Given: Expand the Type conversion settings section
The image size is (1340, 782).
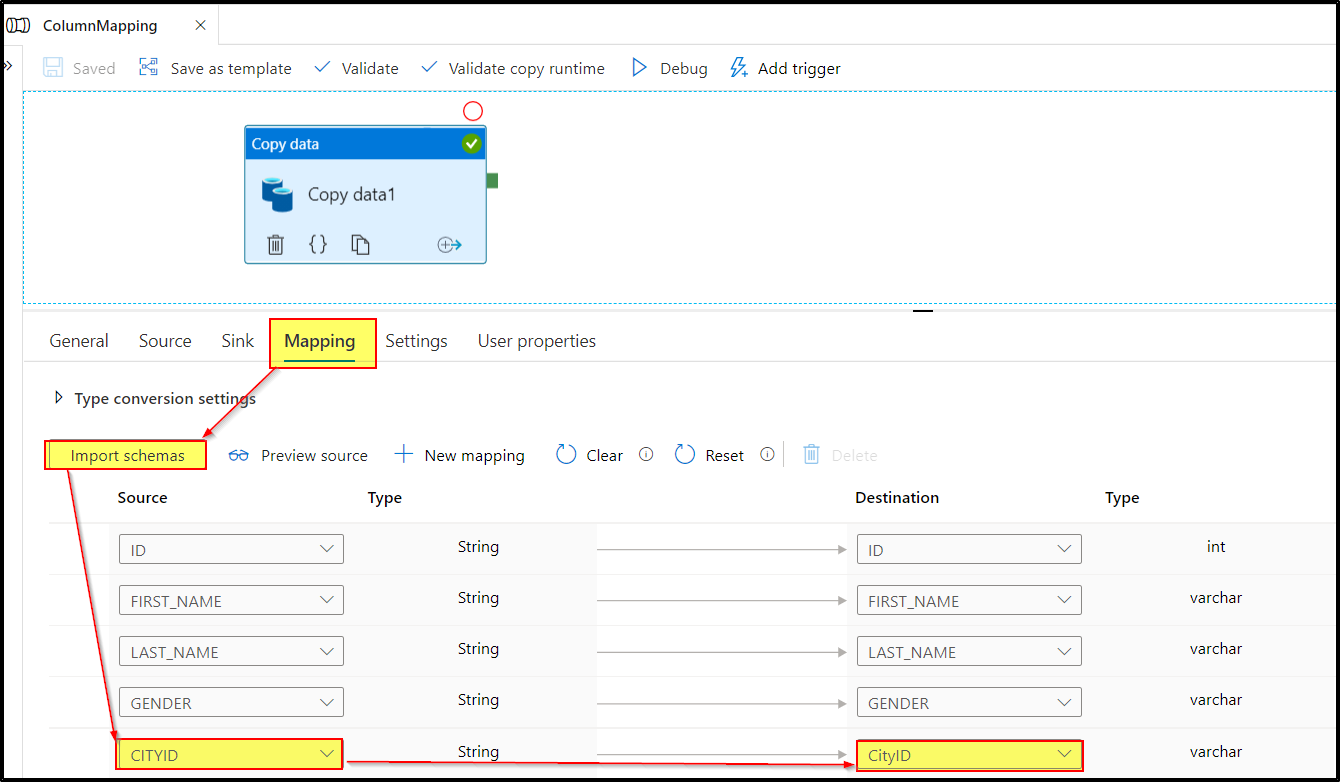Looking at the screenshot, I should (60, 398).
